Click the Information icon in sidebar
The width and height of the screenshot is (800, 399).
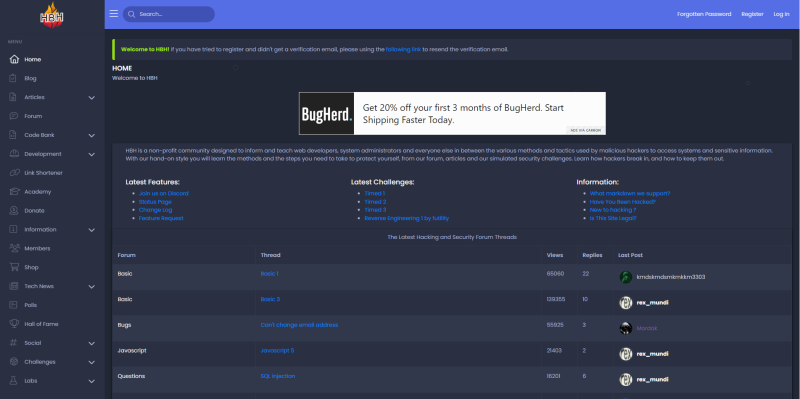click(x=14, y=230)
